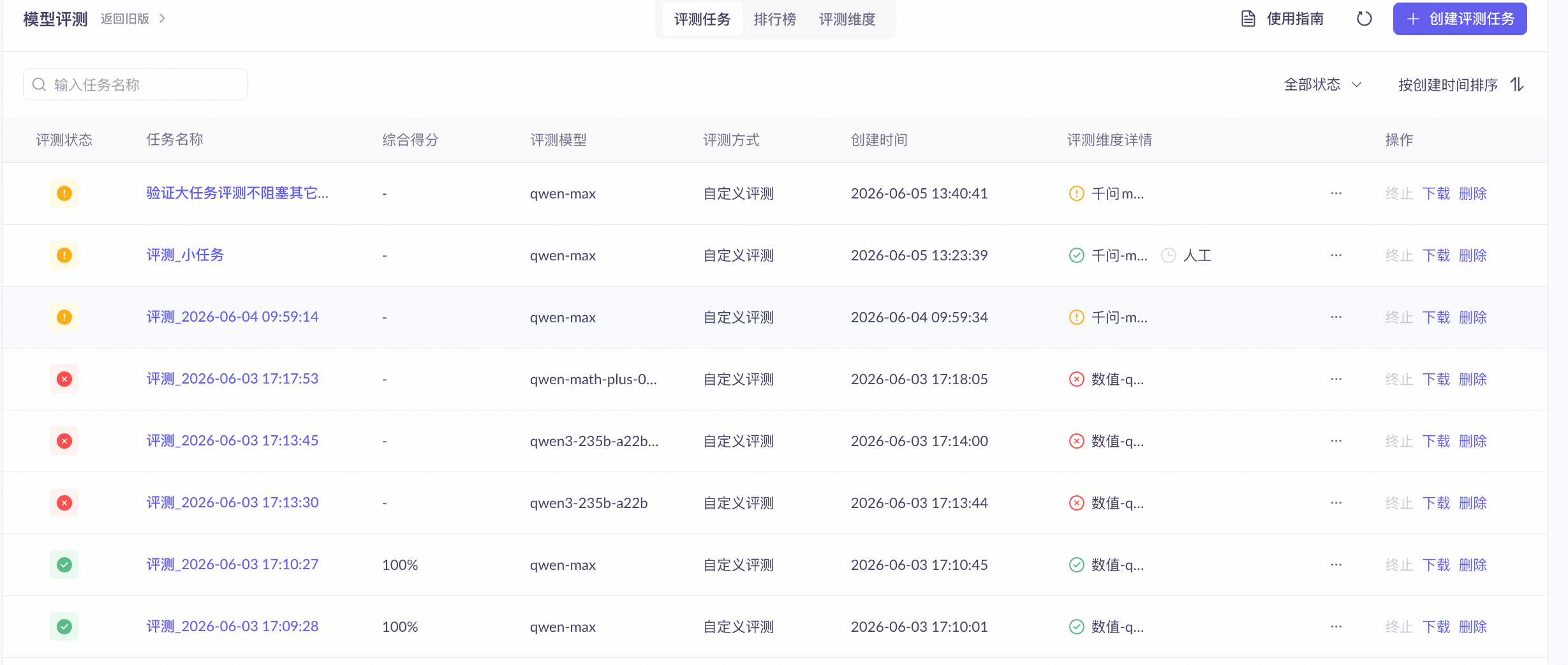The image size is (1568, 665).
Task: Open more options for 09:59:34 row
Action: [x=1336, y=317]
